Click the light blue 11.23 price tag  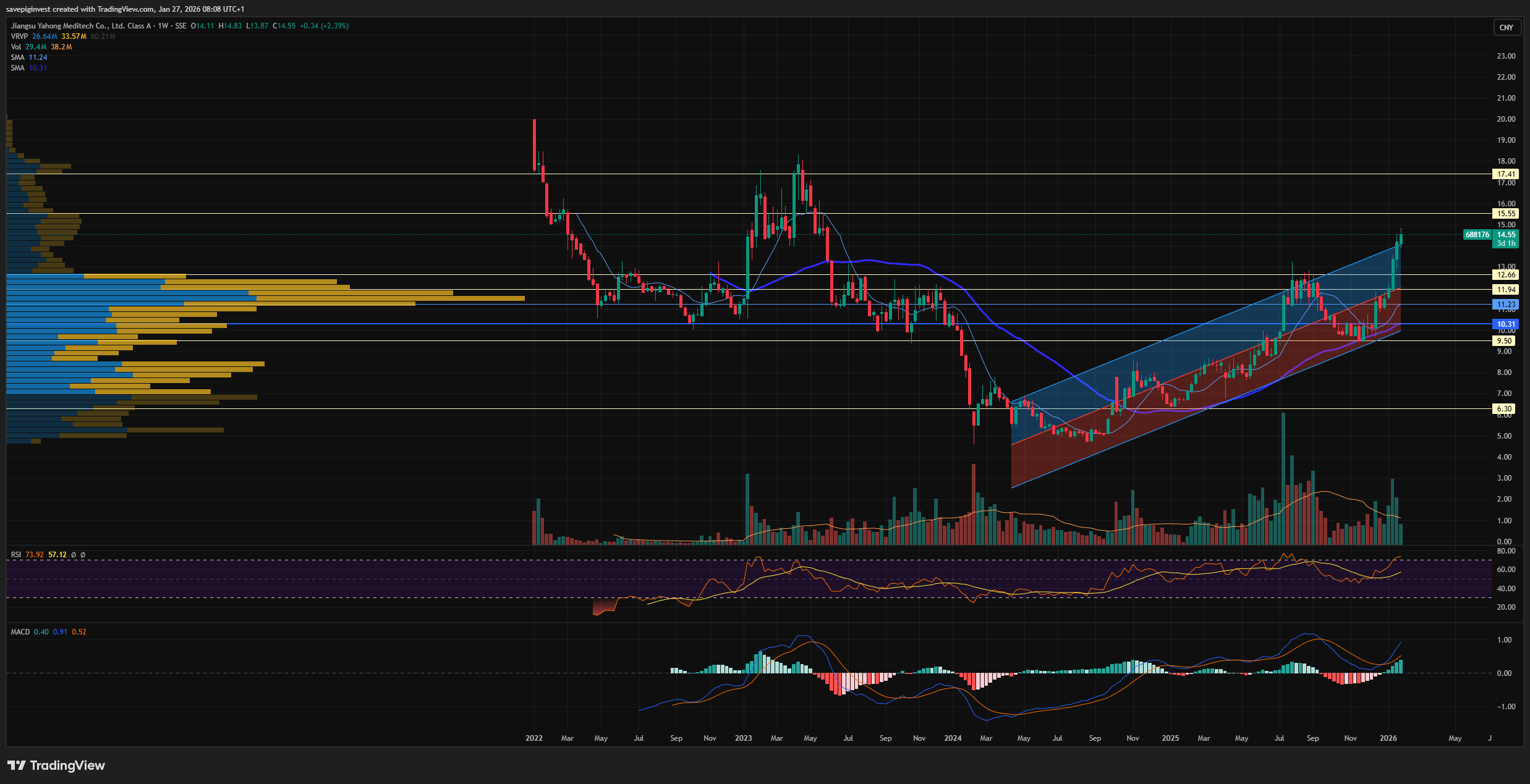[1505, 305]
